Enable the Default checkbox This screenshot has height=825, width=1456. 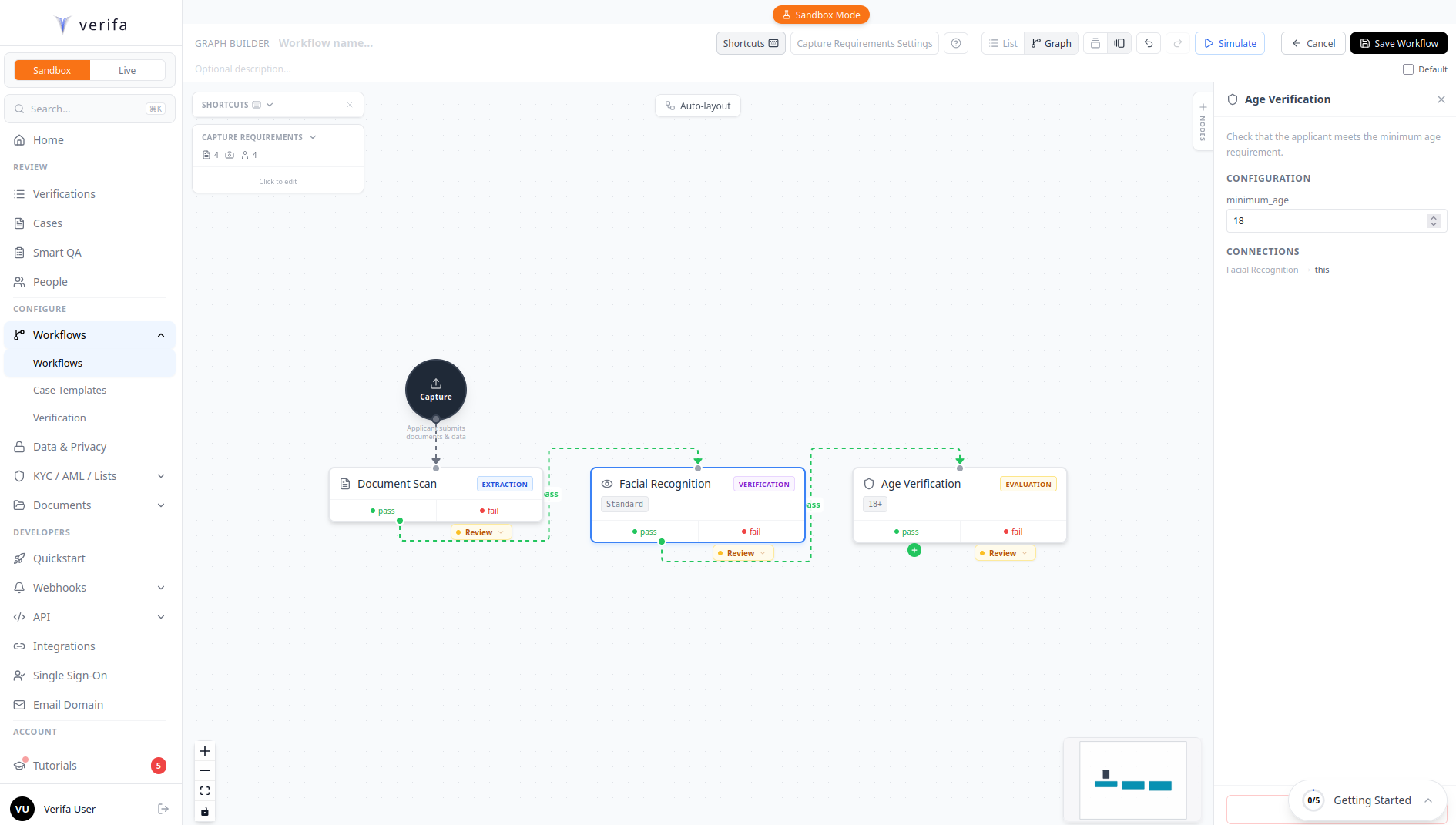pos(1408,69)
